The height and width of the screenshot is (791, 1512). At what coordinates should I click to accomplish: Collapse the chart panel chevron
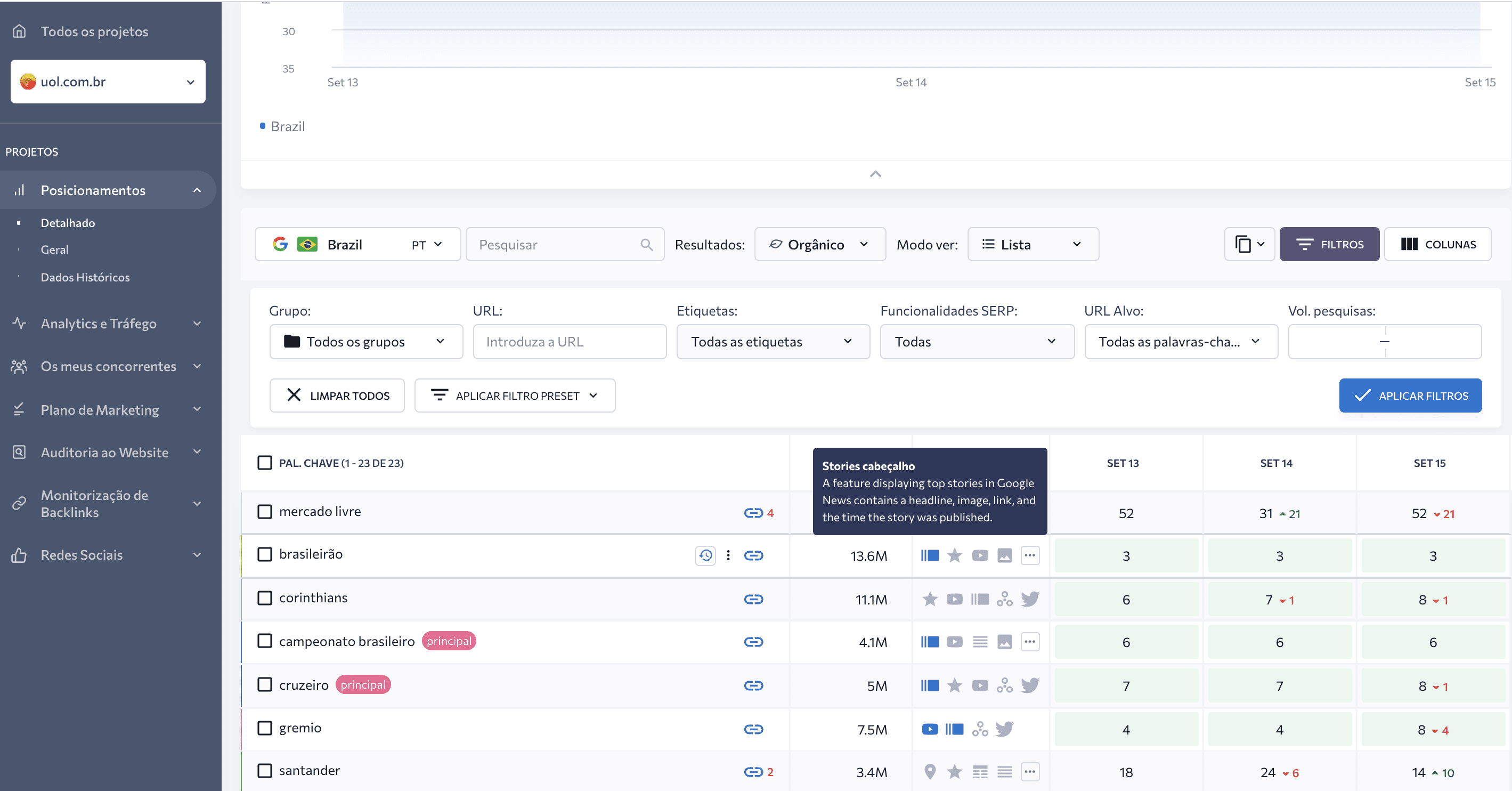coord(875,174)
